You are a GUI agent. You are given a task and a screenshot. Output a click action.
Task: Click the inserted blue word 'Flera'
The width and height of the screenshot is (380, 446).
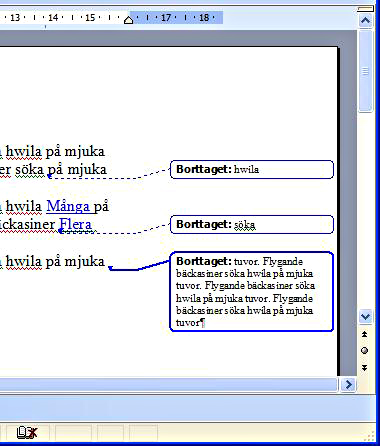pyautogui.click(x=75, y=225)
